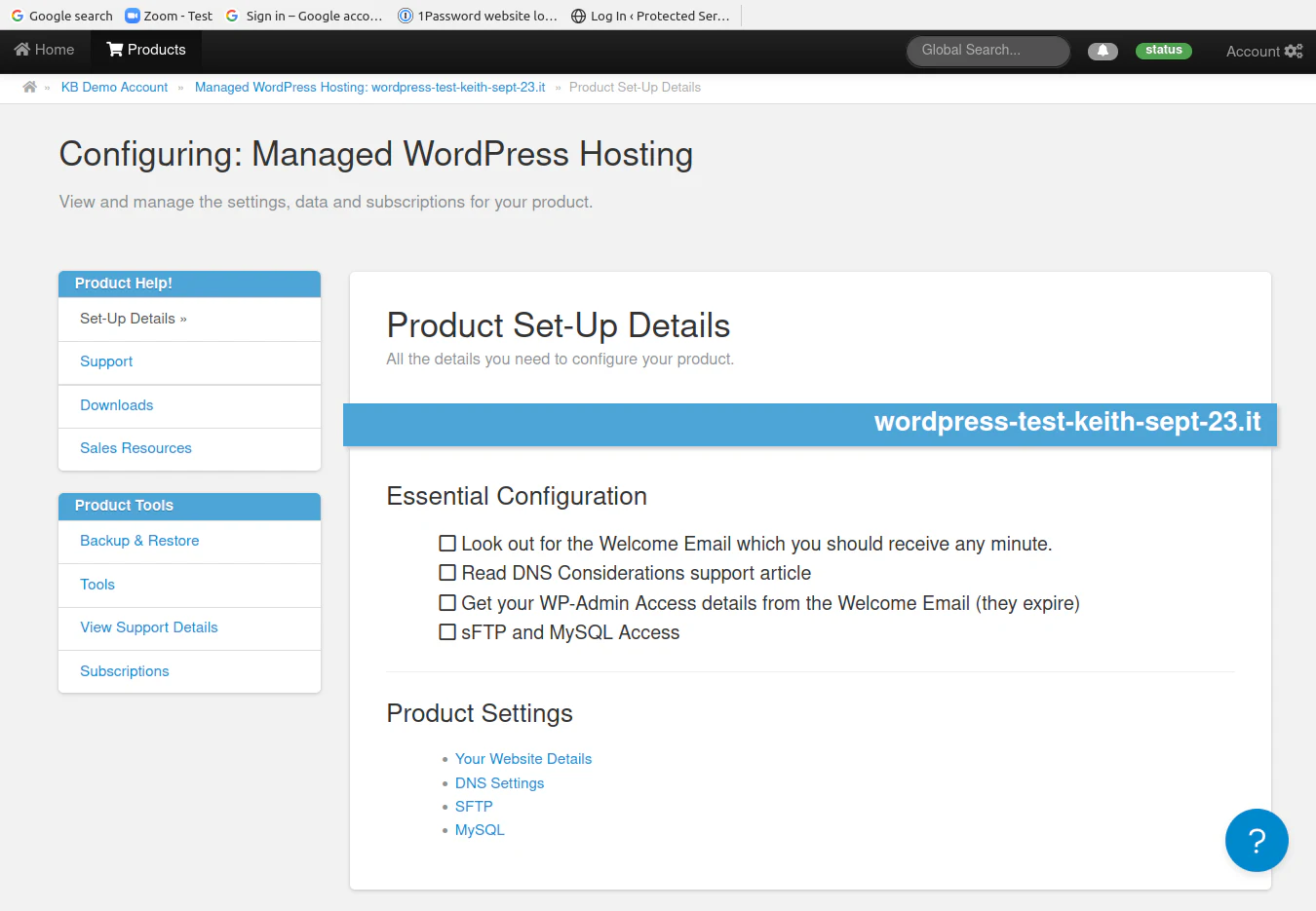Open the DNS Settings link
The width and height of the screenshot is (1316, 911).
(x=499, y=783)
